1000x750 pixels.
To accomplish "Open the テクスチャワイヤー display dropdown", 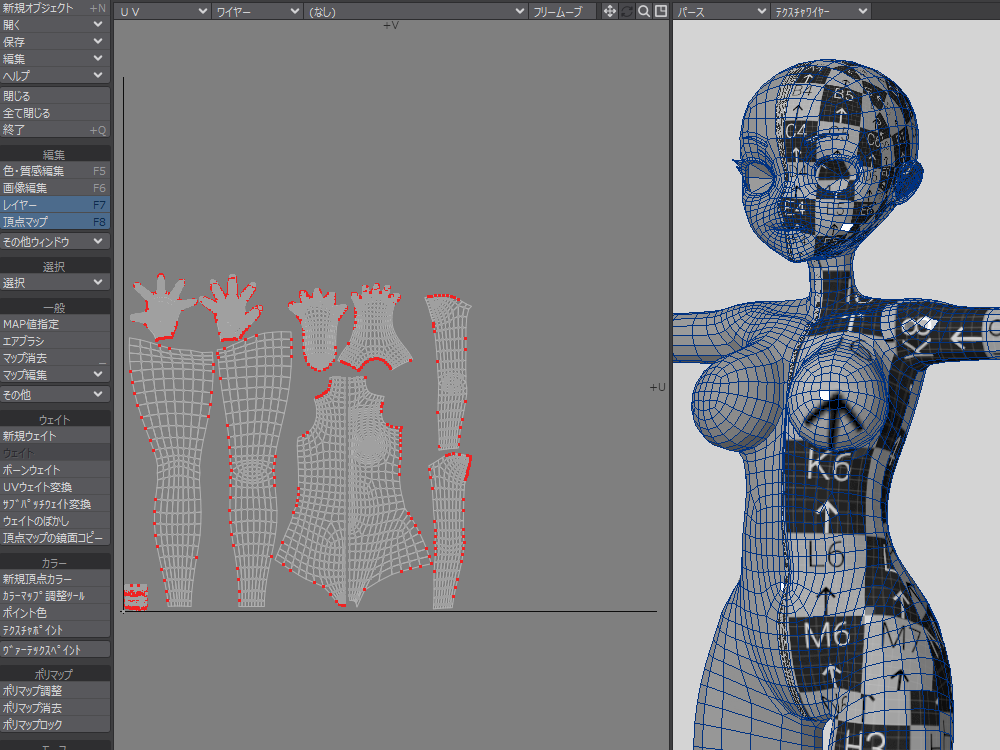I will 821,11.
